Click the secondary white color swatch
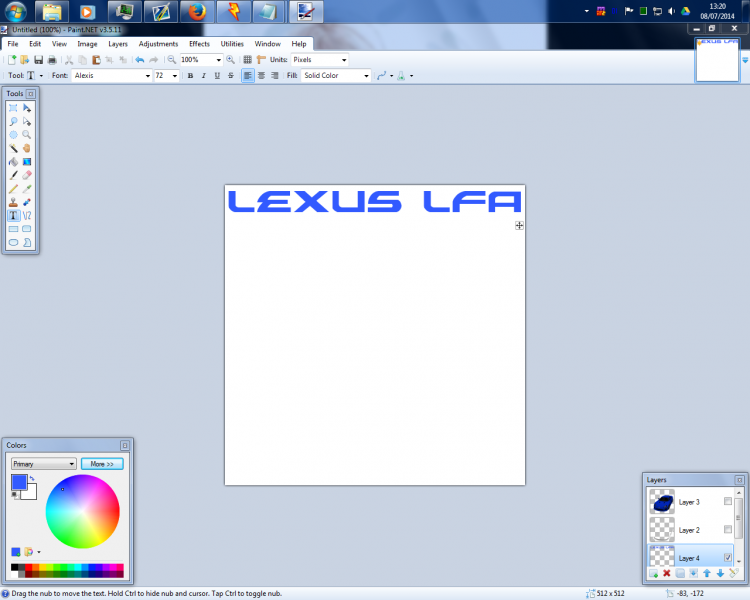Screen dimensions: 750x600 point(32,494)
